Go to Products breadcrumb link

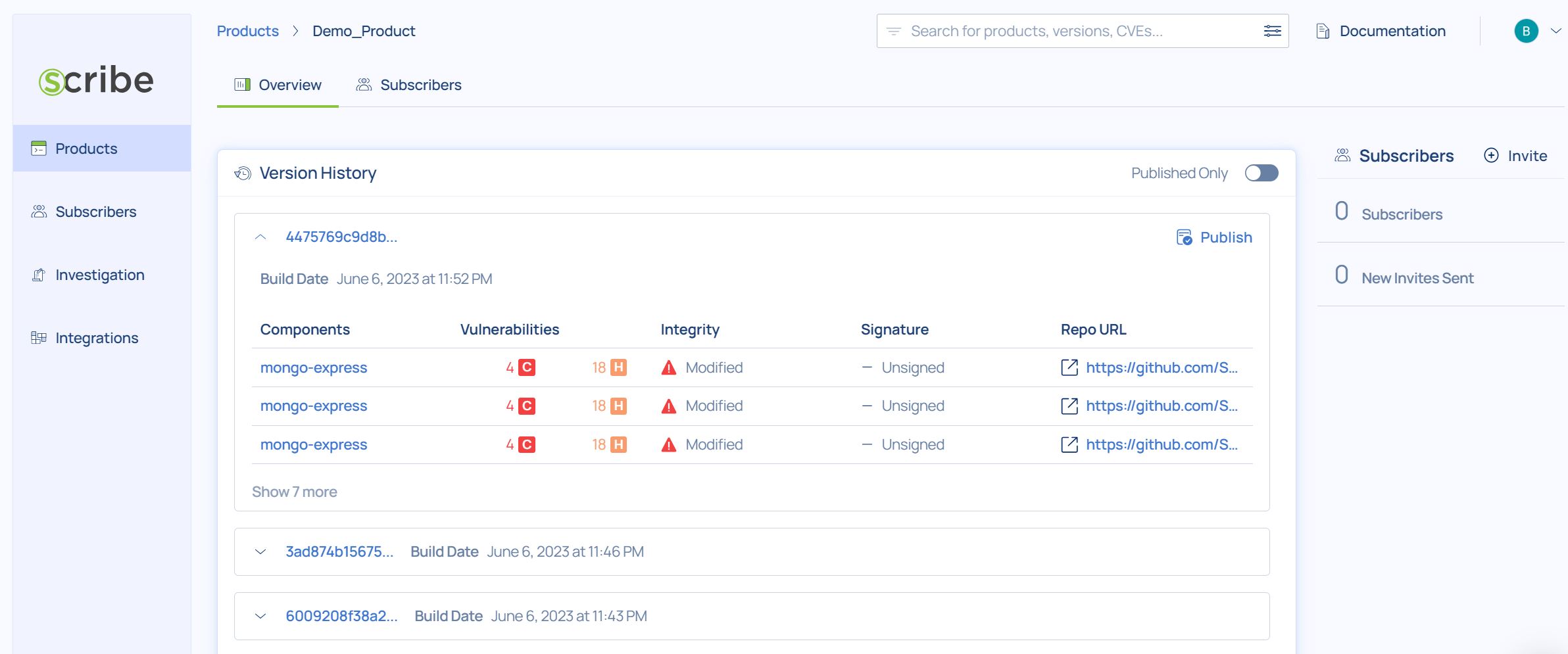pyautogui.click(x=247, y=31)
